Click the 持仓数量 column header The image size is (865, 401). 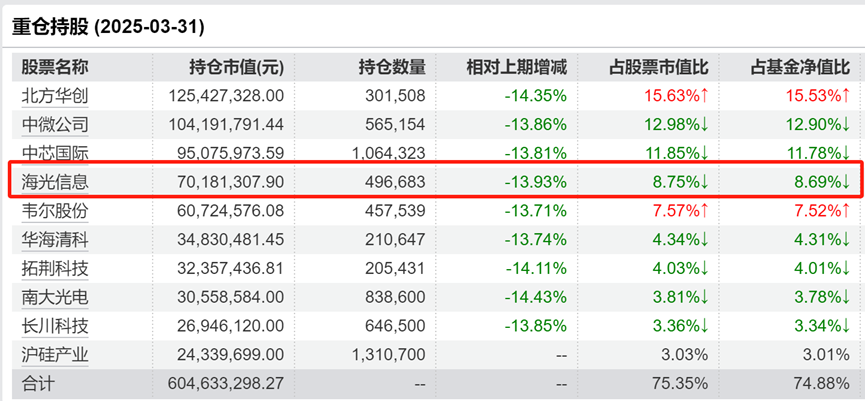tap(392, 67)
